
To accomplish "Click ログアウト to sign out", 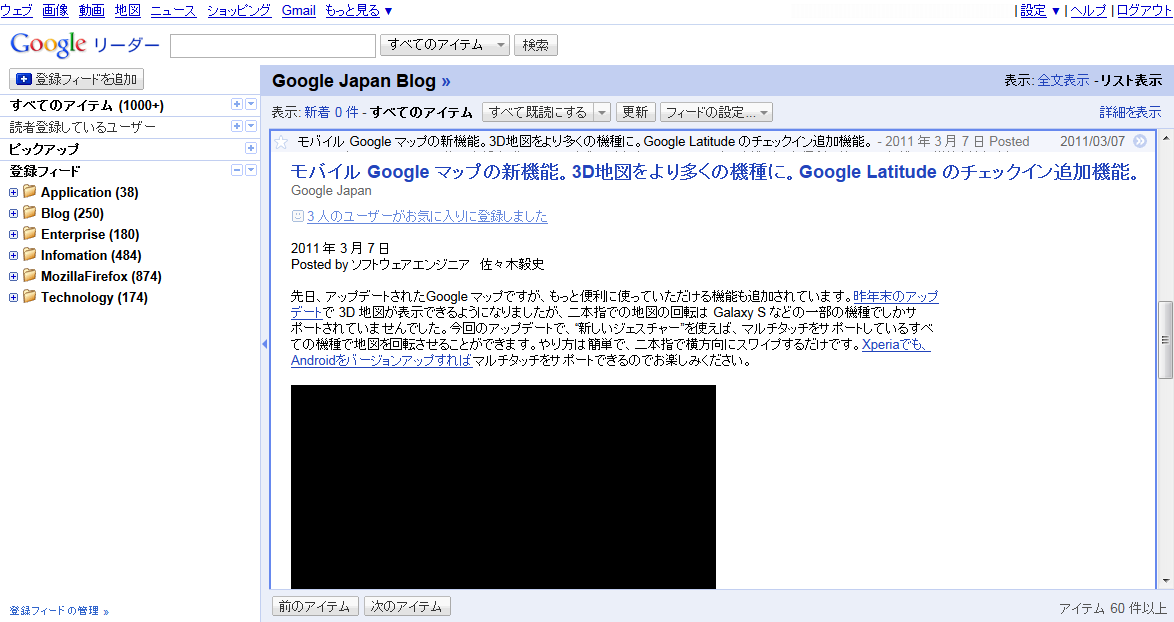I will 1145,10.
